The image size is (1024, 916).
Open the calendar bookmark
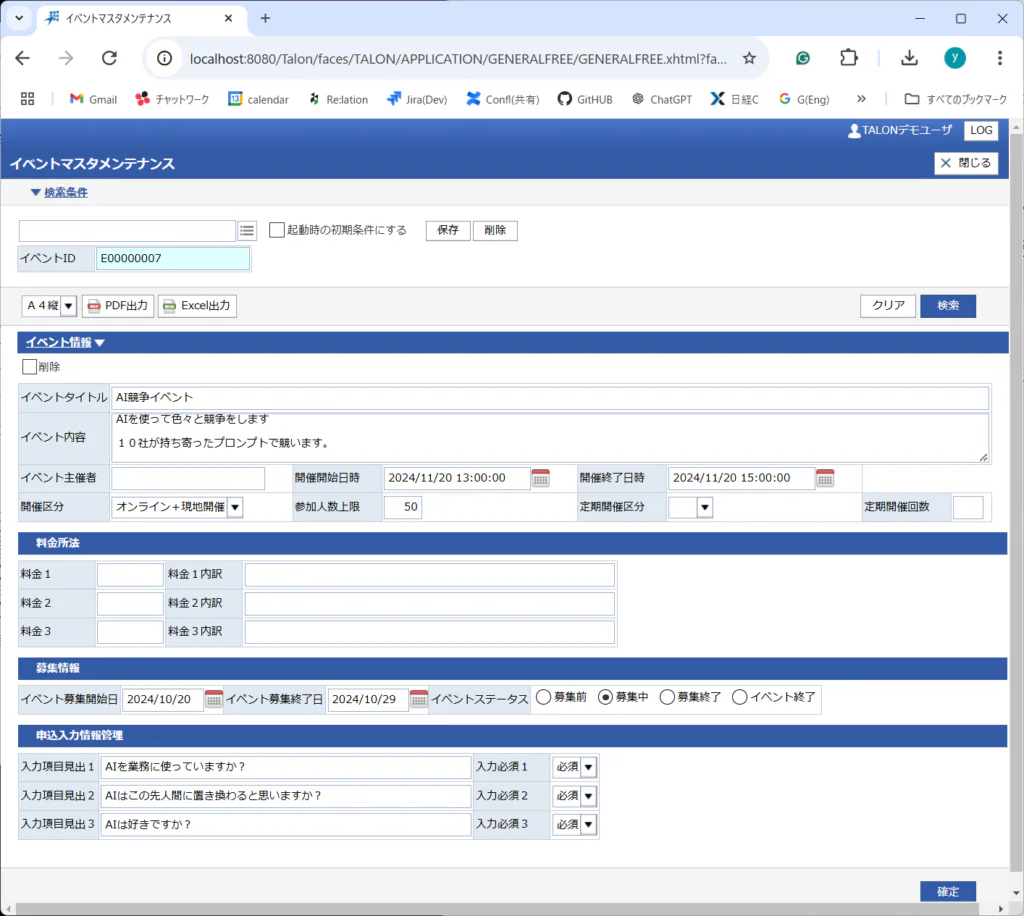(x=259, y=99)
